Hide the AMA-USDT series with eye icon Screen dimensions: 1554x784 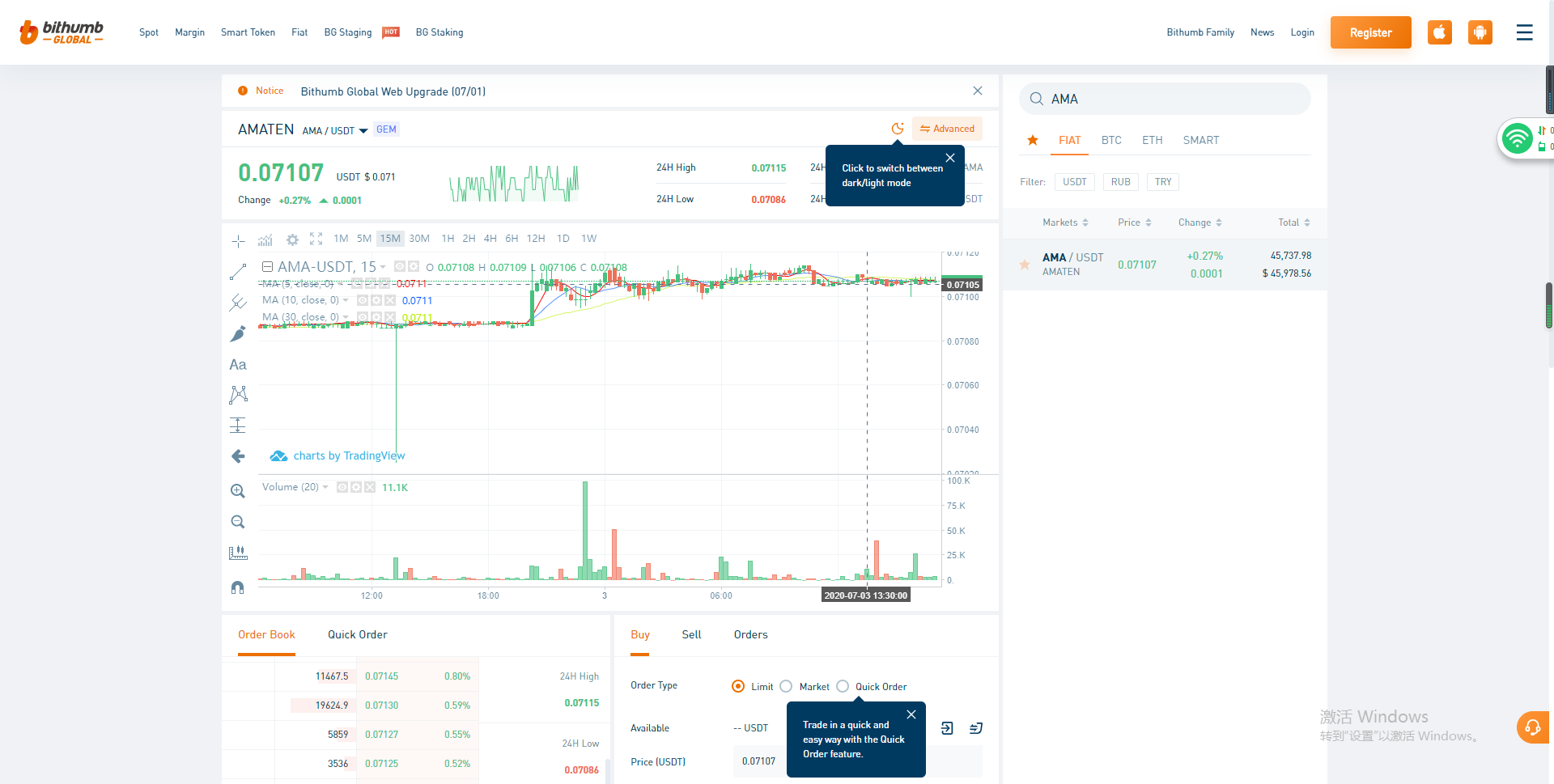point(400,266)
